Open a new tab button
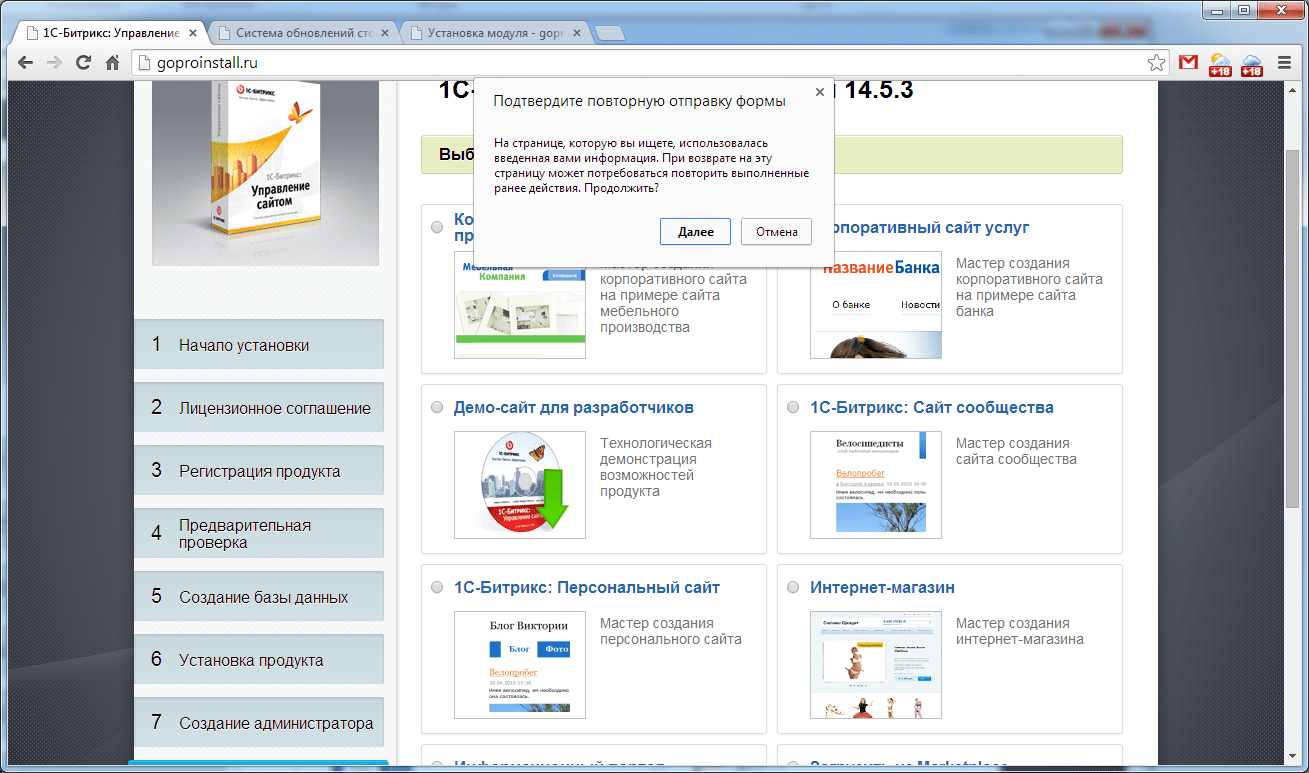Screen dimensions: 1309x773 click(x=610, y=33)
